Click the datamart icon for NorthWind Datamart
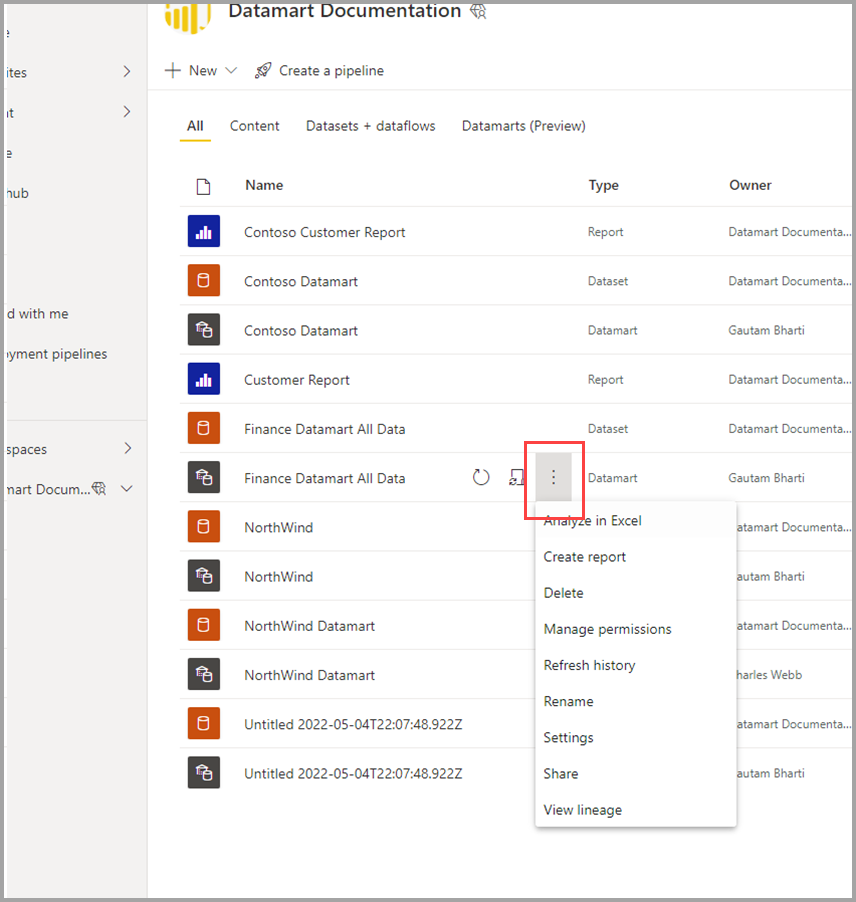This screenshot has width=856, height=902. pyautogui.click(x=204, y=674)
